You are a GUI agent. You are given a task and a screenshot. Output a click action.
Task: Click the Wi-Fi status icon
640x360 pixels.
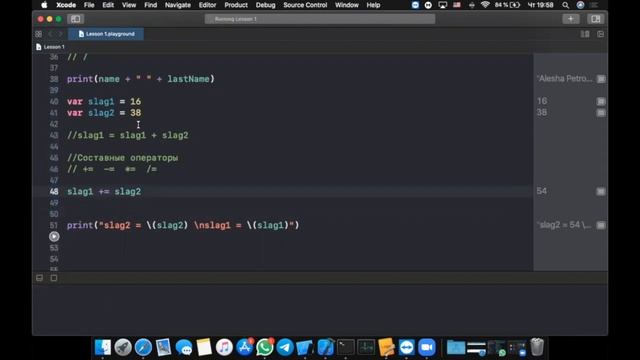[x=485, y=5]
